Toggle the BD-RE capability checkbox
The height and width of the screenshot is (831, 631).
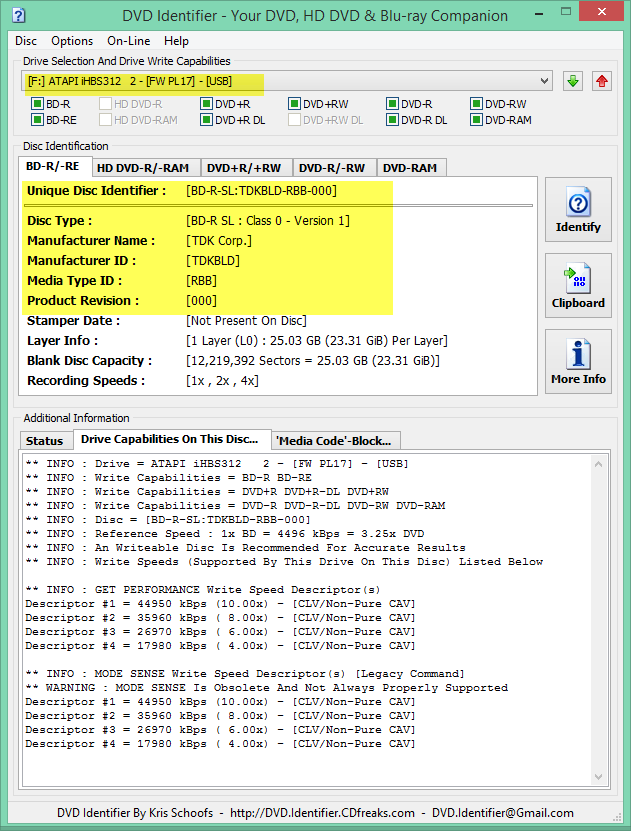pyautogui.click(x=37, y=120)
